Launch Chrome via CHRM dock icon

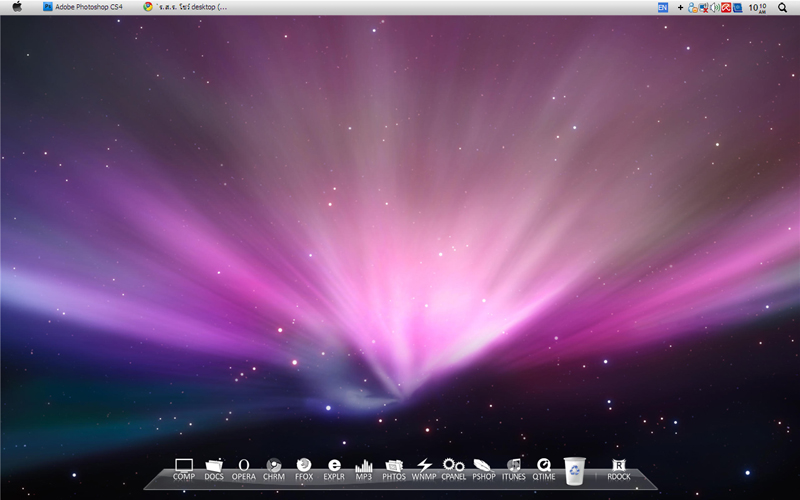(x=274, y=469)
